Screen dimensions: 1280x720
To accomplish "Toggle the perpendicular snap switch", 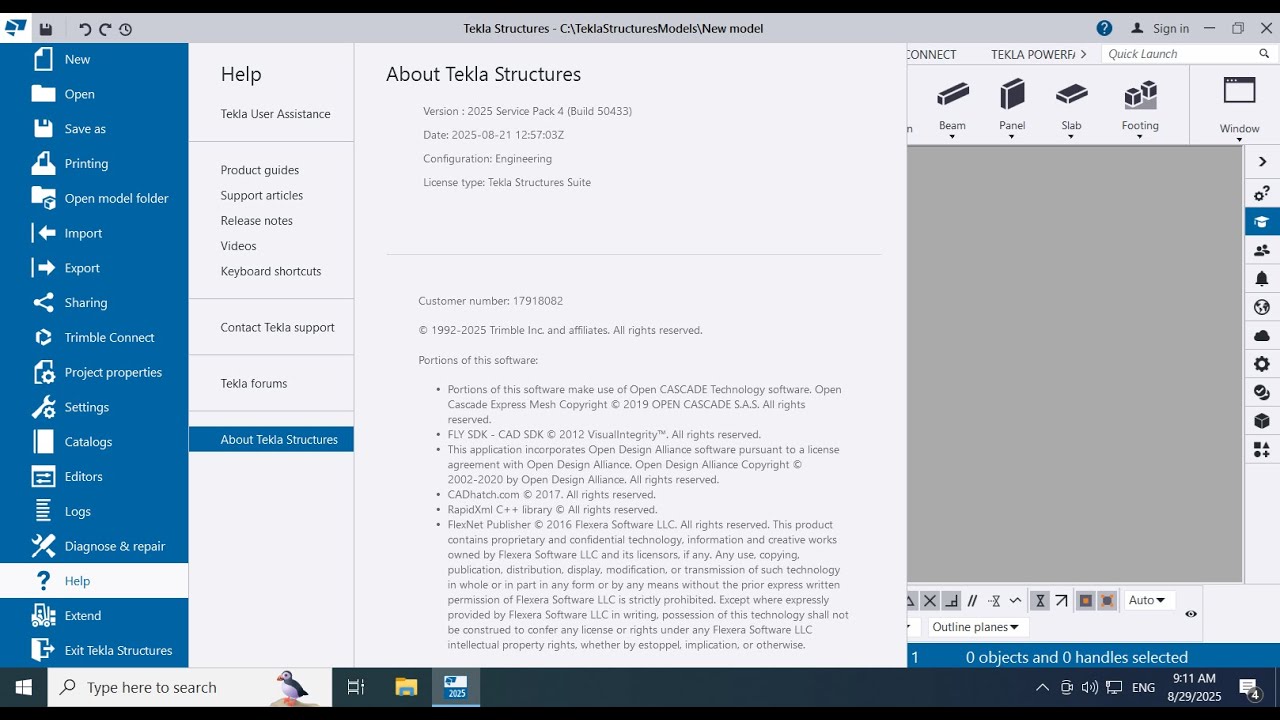I will (951, 601).
